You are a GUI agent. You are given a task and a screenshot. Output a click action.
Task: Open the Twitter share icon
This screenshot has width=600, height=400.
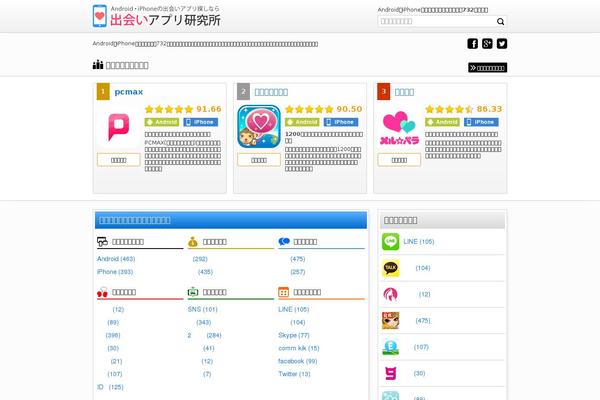(x=502, y=44)
